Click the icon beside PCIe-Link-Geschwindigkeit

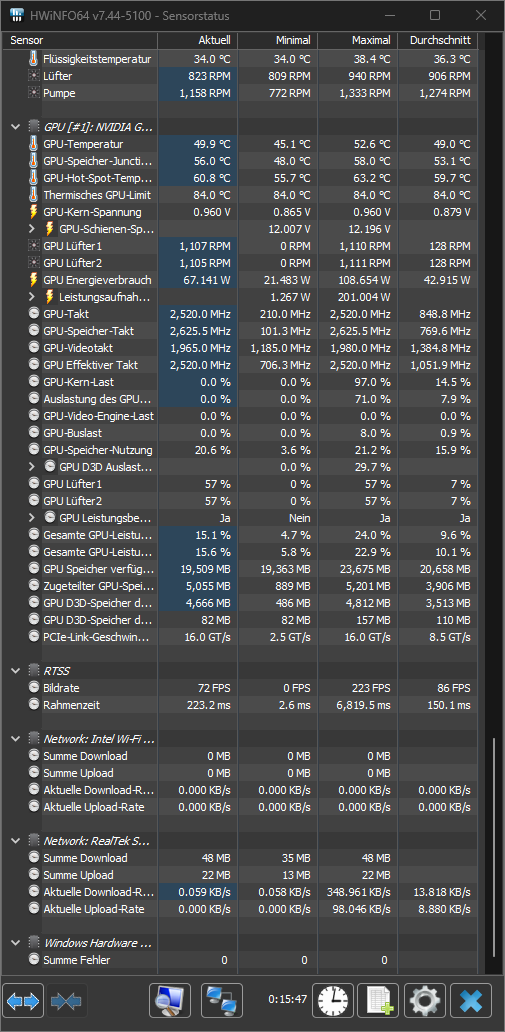point(34,637)
